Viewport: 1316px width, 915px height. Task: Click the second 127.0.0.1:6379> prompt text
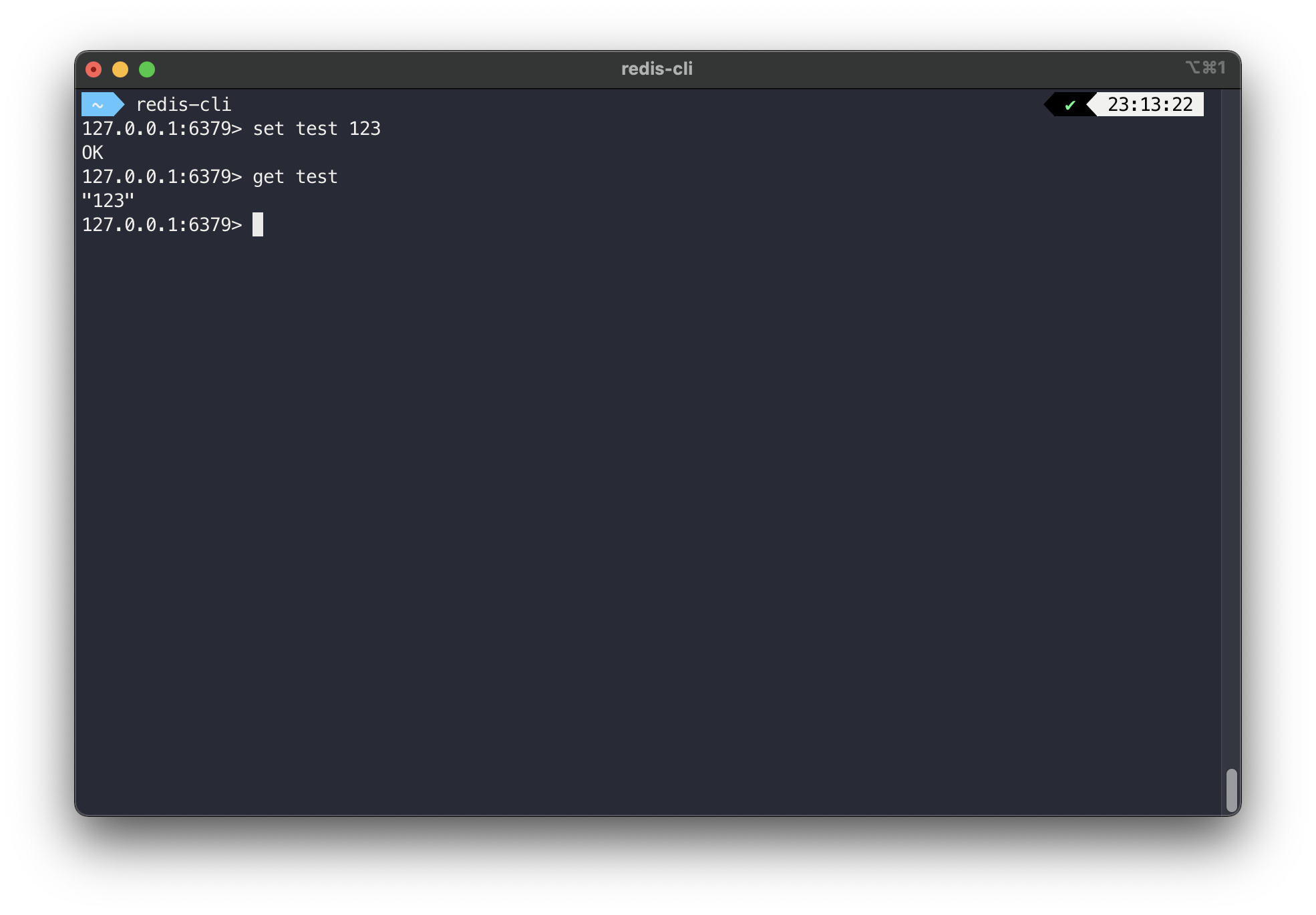162,177
